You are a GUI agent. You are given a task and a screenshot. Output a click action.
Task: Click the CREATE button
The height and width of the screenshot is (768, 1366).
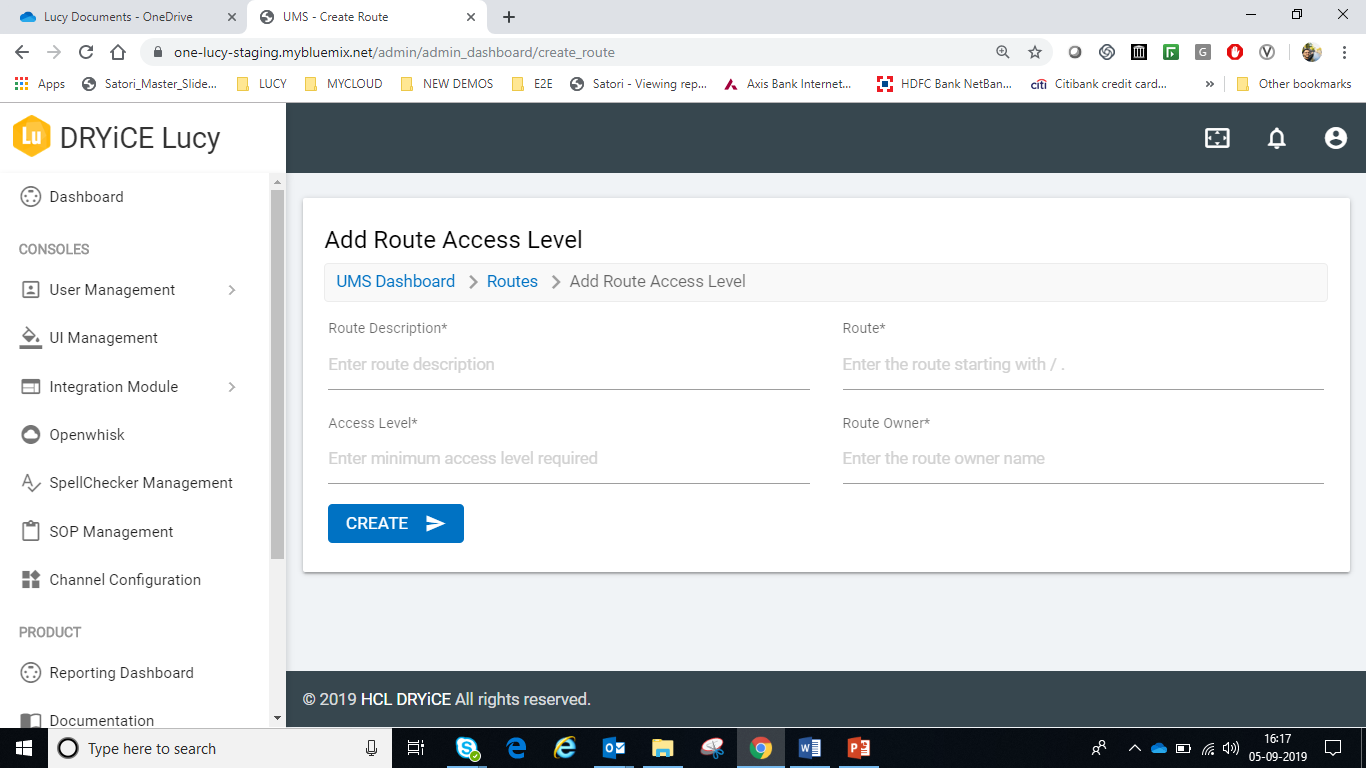(x=396, y=523)
